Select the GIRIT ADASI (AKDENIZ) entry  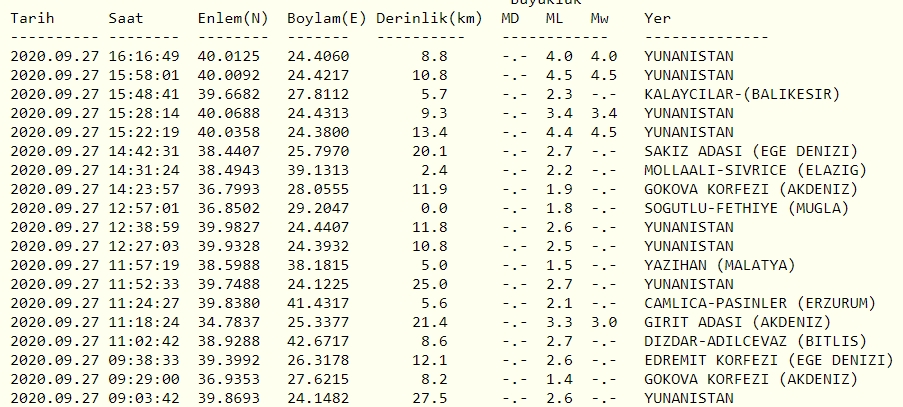737,323
